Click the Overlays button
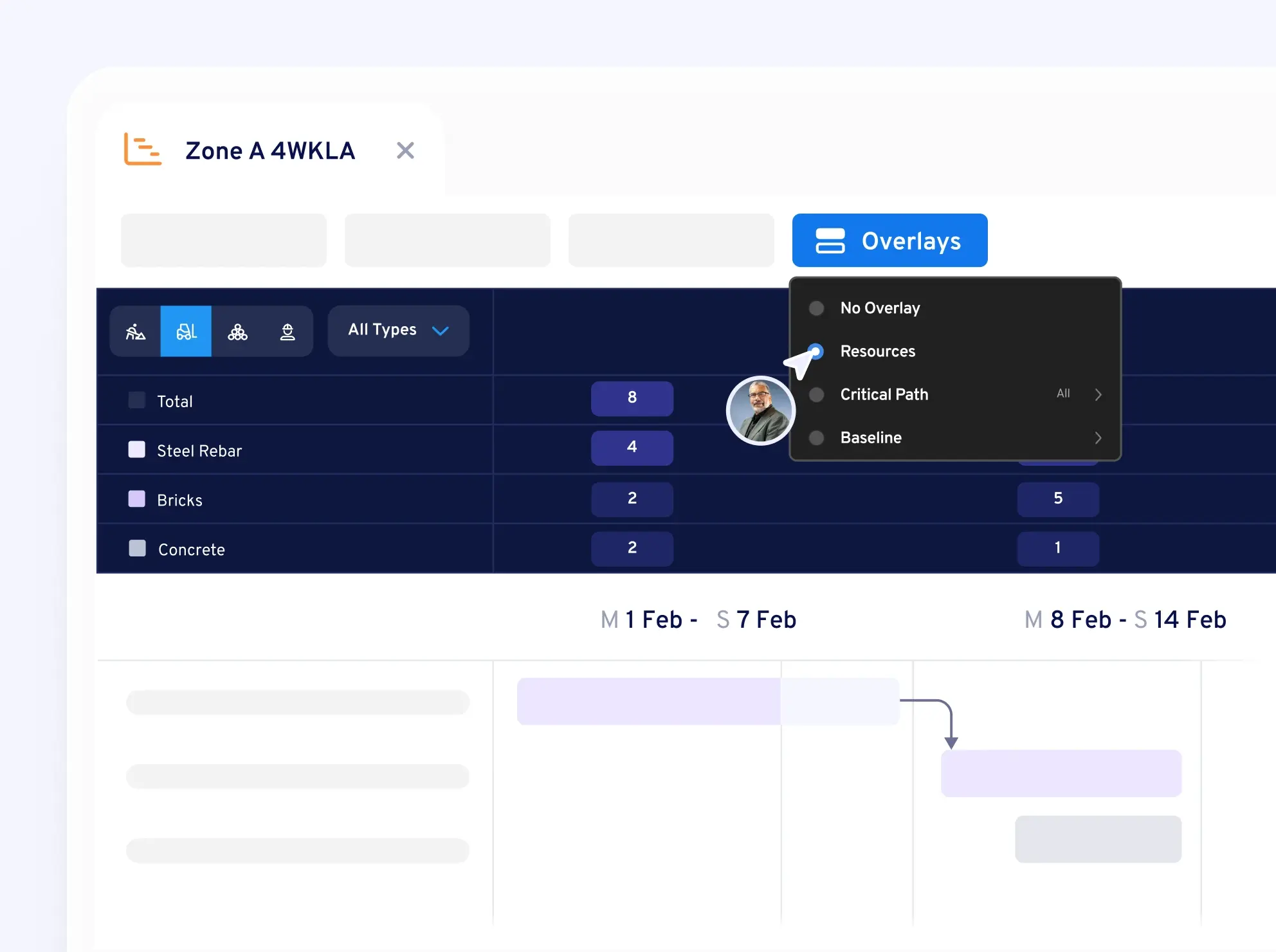The width and height of the screenshot is (1276, 952). 889,241
